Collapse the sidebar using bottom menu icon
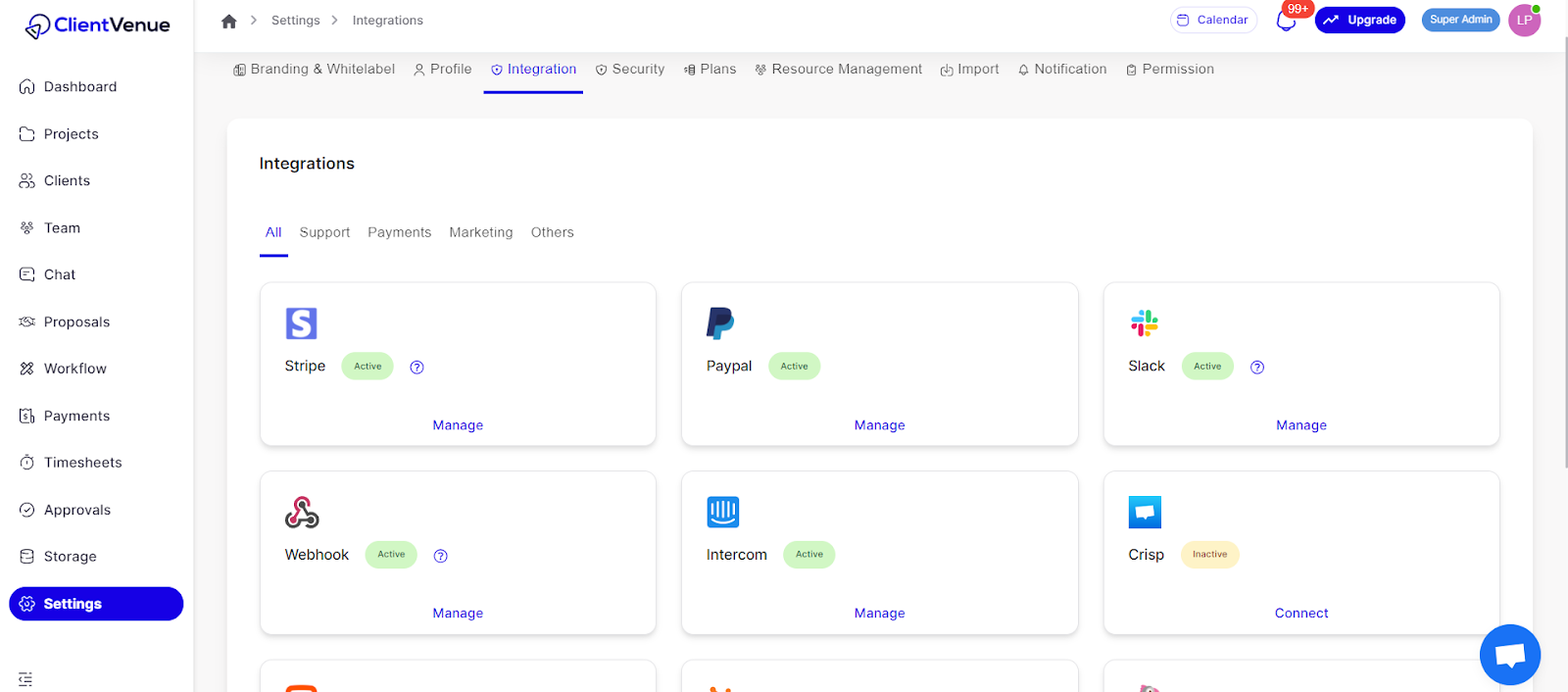Screen dimensions: 1568x692 pyautogui.click(x=25, y=679)
